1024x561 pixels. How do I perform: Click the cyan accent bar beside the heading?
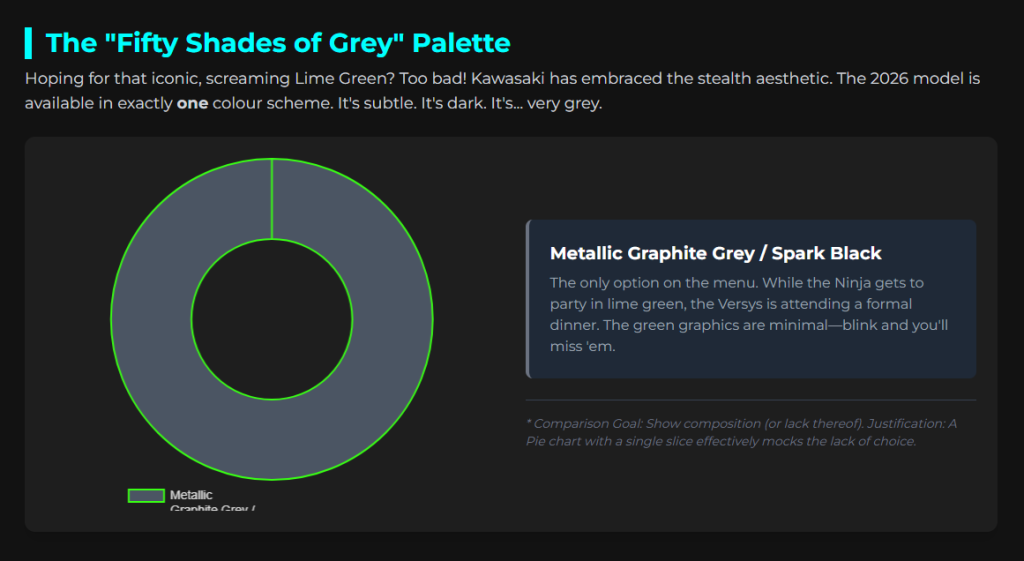(28, 43)
